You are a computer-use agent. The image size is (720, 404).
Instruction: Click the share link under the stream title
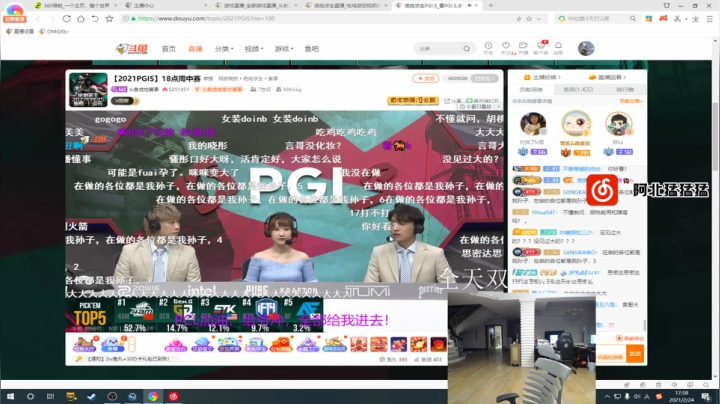pos(453,101)
